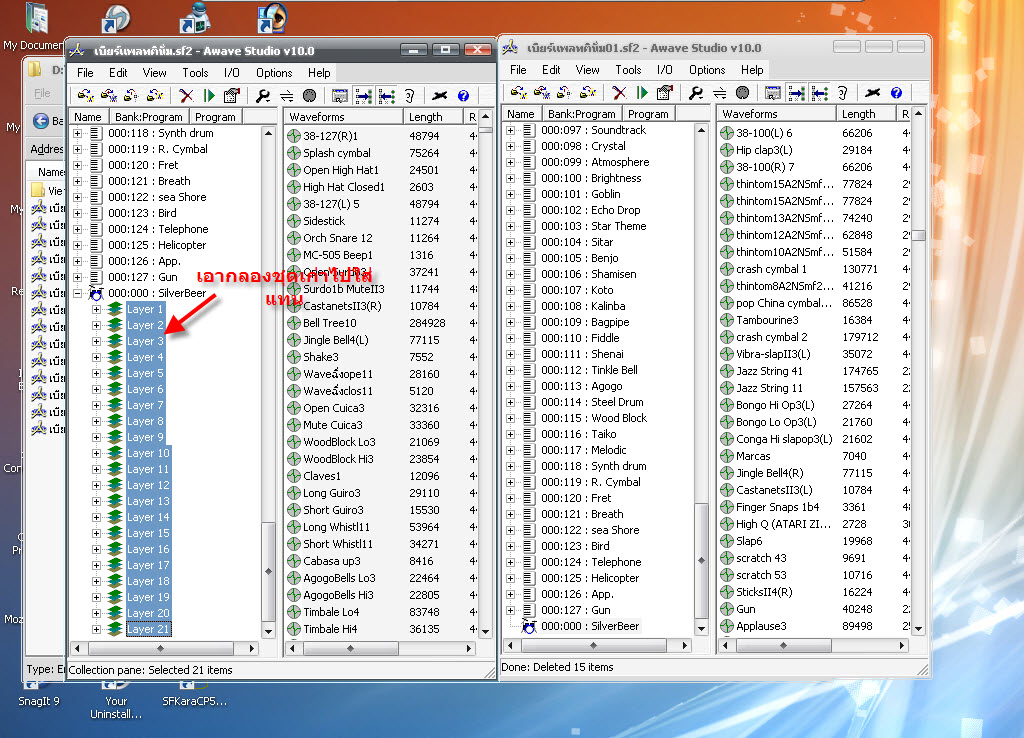Image resolution: width=1024 pixels, height=738 pixels.
Task: Expand 000:097 Soundtrack in right window
Action: click(x=511, y=131)
